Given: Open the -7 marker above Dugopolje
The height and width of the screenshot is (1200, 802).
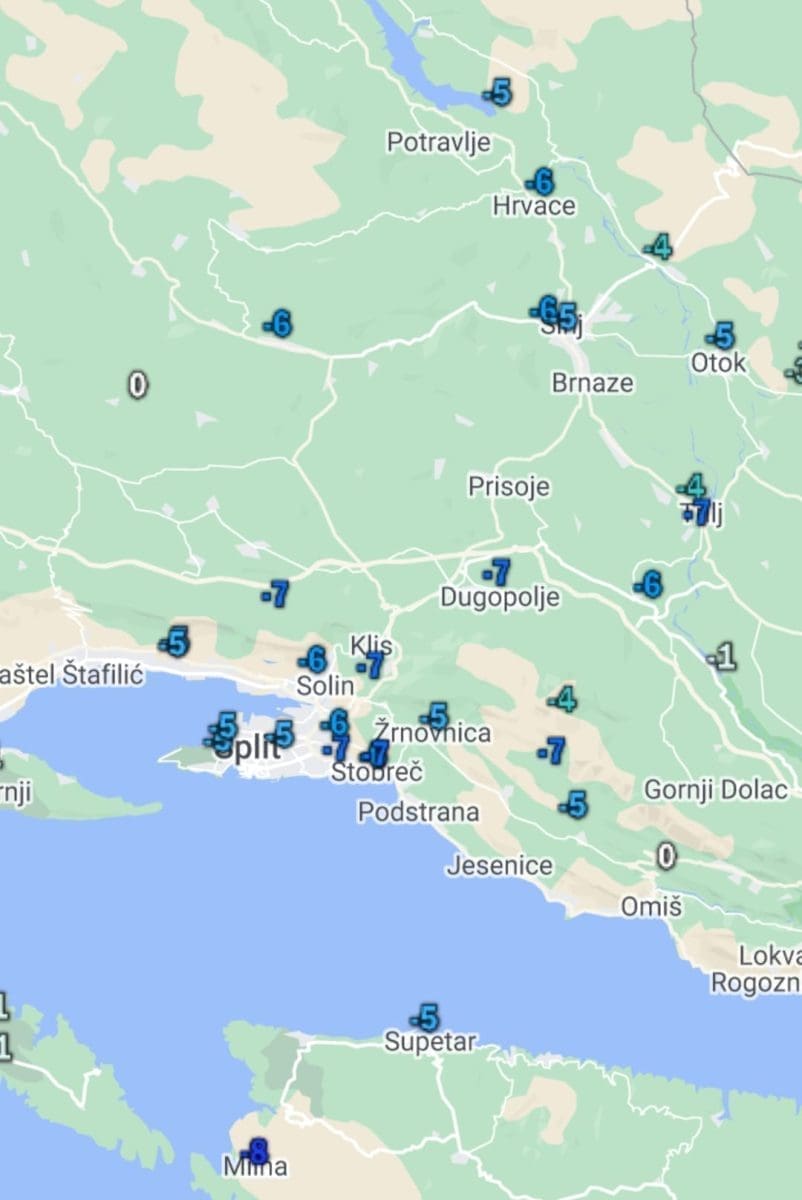Looking at the screenshot, I should pos(497,573).
